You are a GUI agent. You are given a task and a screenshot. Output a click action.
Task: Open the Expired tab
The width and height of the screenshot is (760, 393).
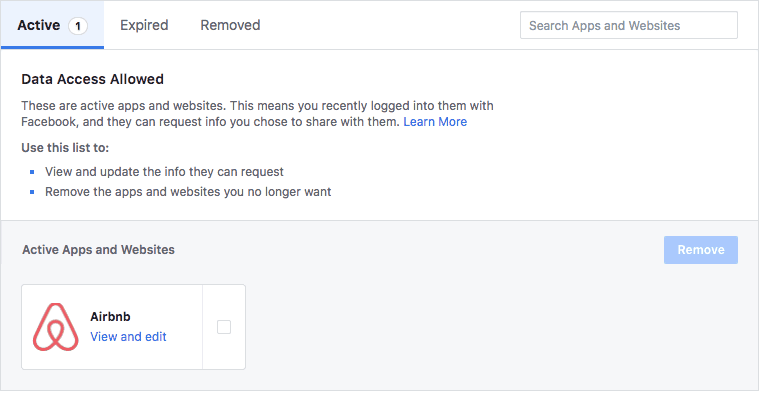click(144, 25)
